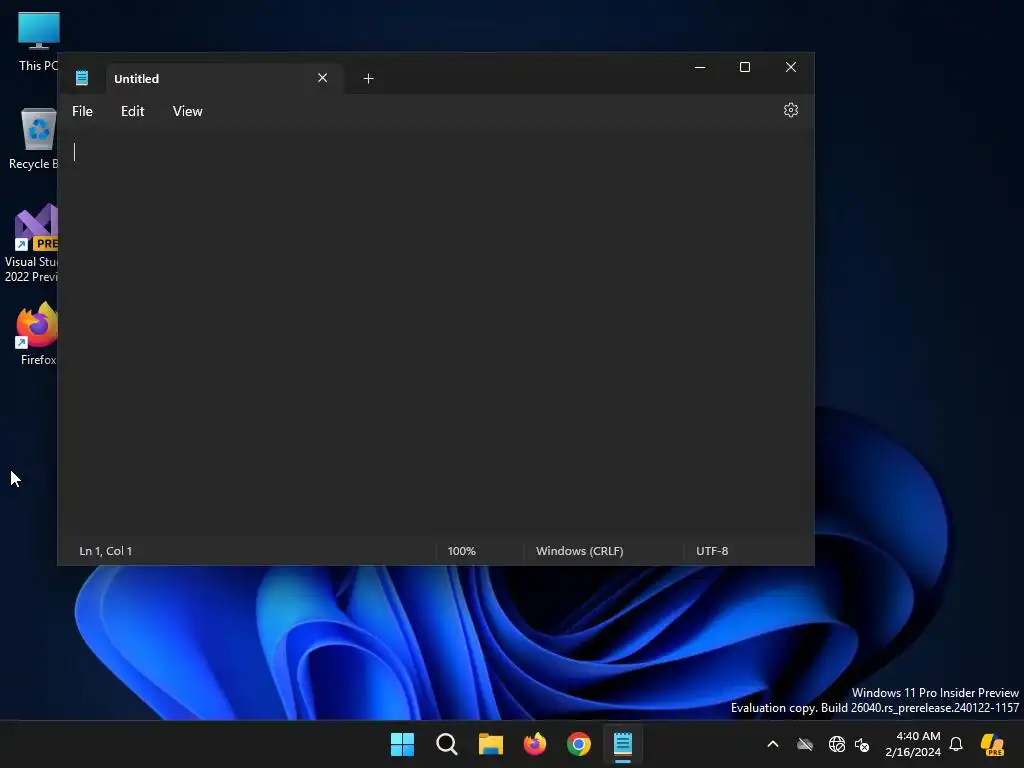The height and width of the screenshot is (768, 1024).
Task: Click inside the Notepad text editing area
Action: pyautogui.click(x=436, y=333)
